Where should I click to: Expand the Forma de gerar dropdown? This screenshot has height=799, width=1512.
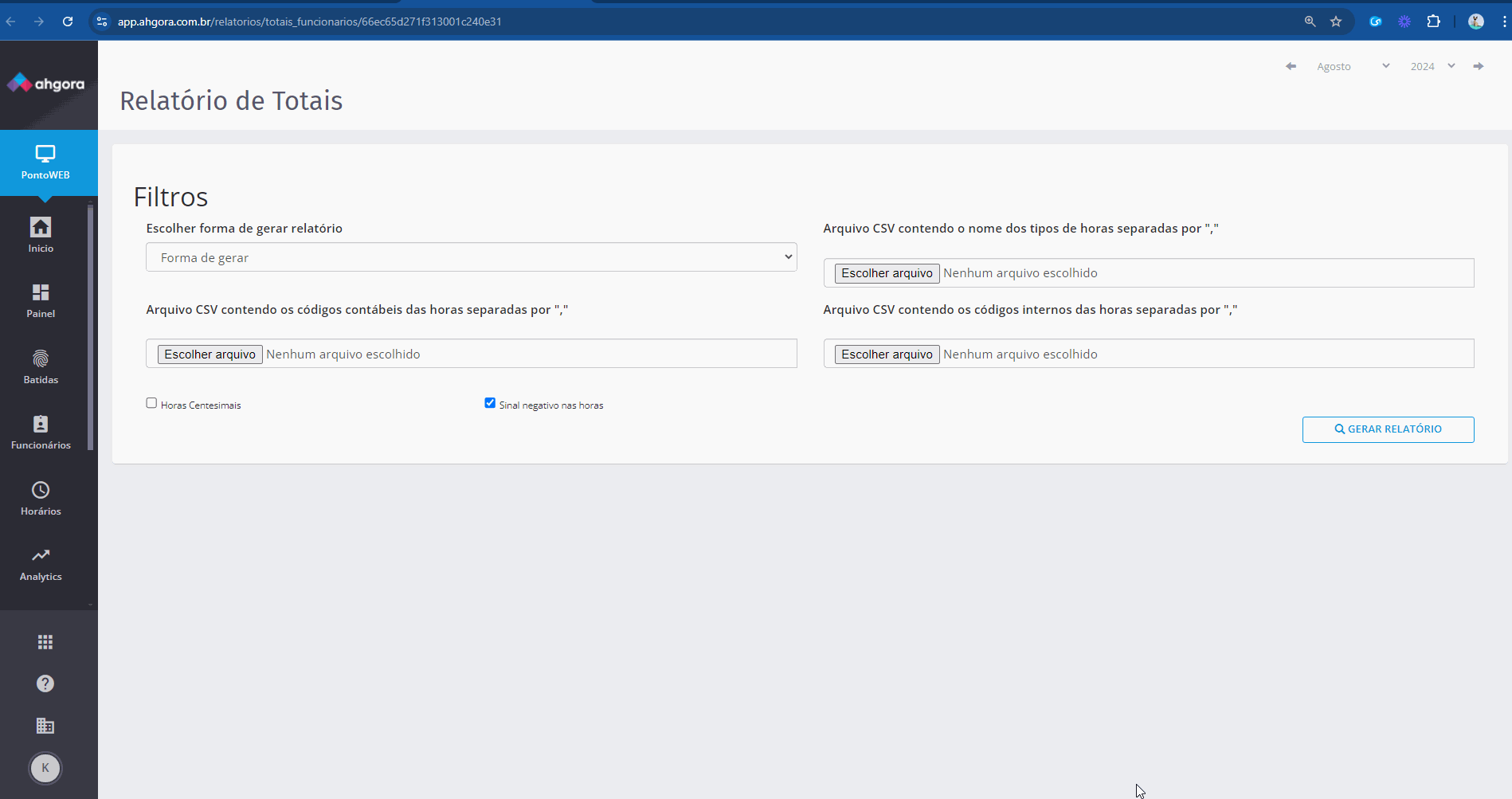(471, 257)
